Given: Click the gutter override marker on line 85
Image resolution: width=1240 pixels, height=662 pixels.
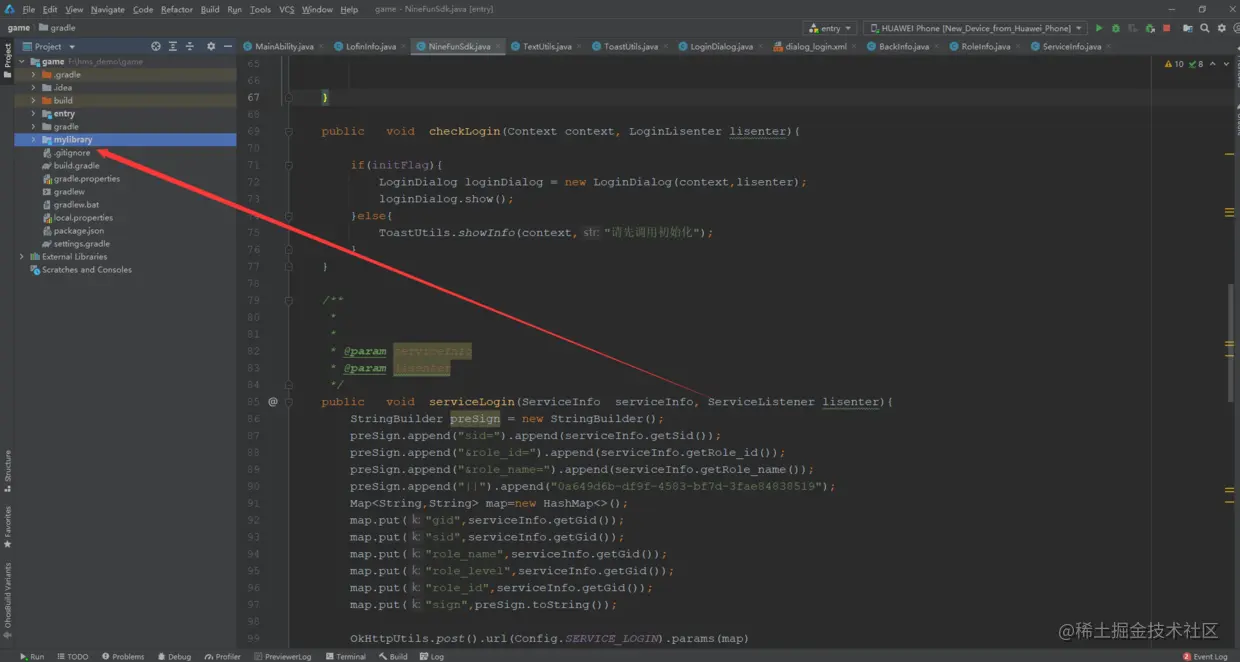Looking at the screenshot, I should 273,402.
